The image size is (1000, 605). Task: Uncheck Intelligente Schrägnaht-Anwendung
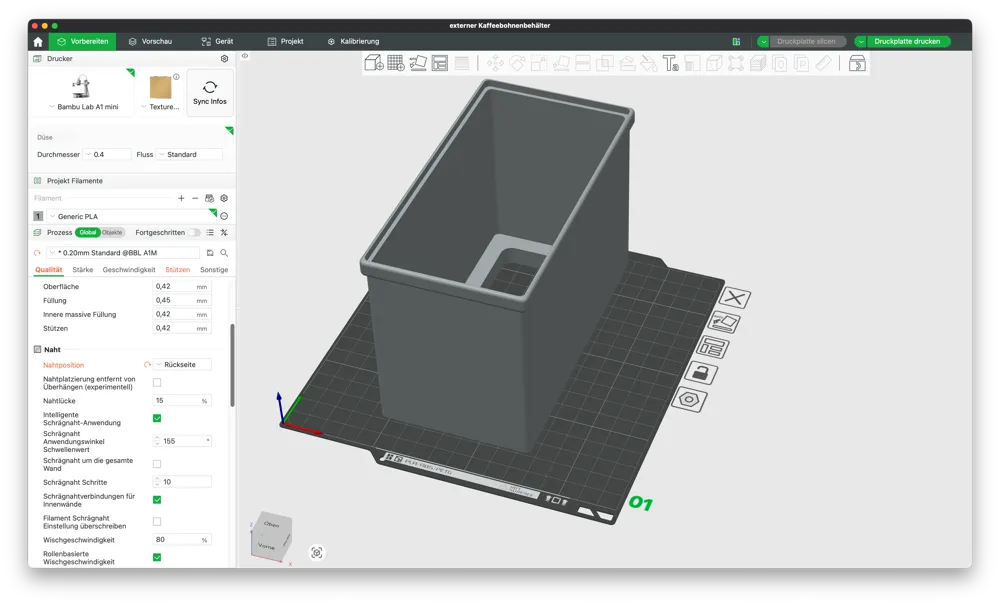pyautogui.click(x=157, y=418)
